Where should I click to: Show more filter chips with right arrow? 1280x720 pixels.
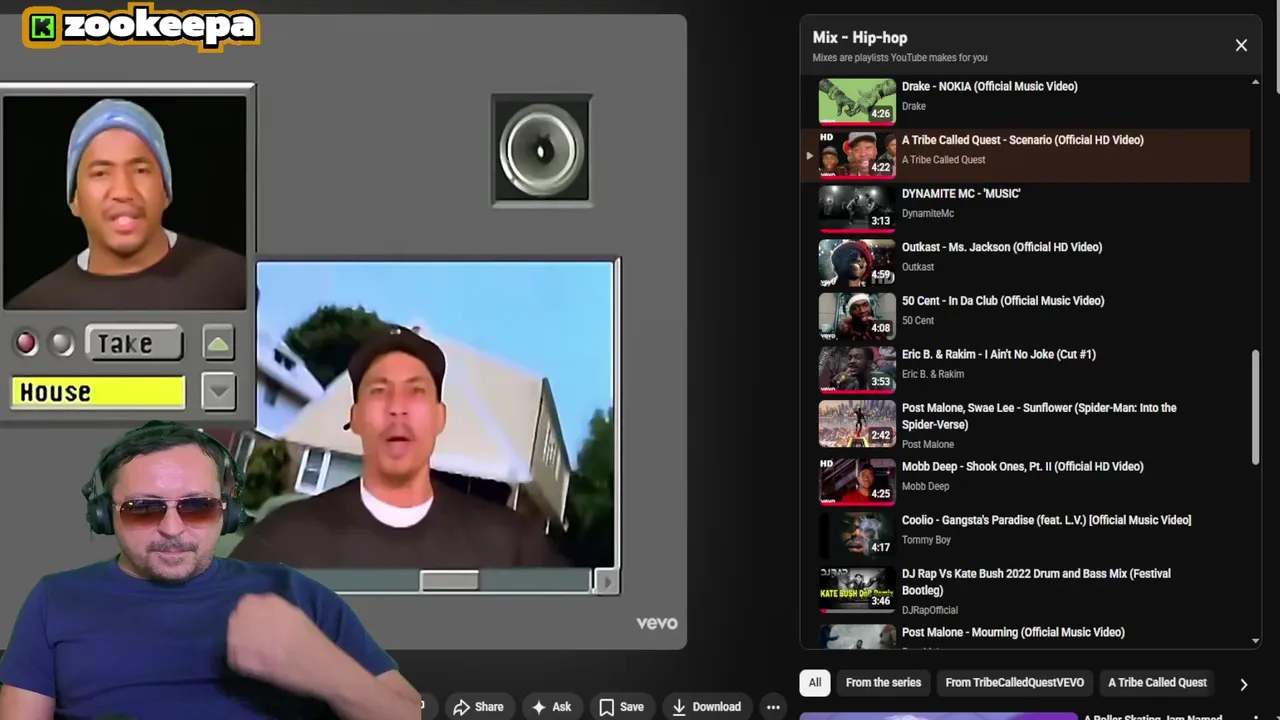1243,684
